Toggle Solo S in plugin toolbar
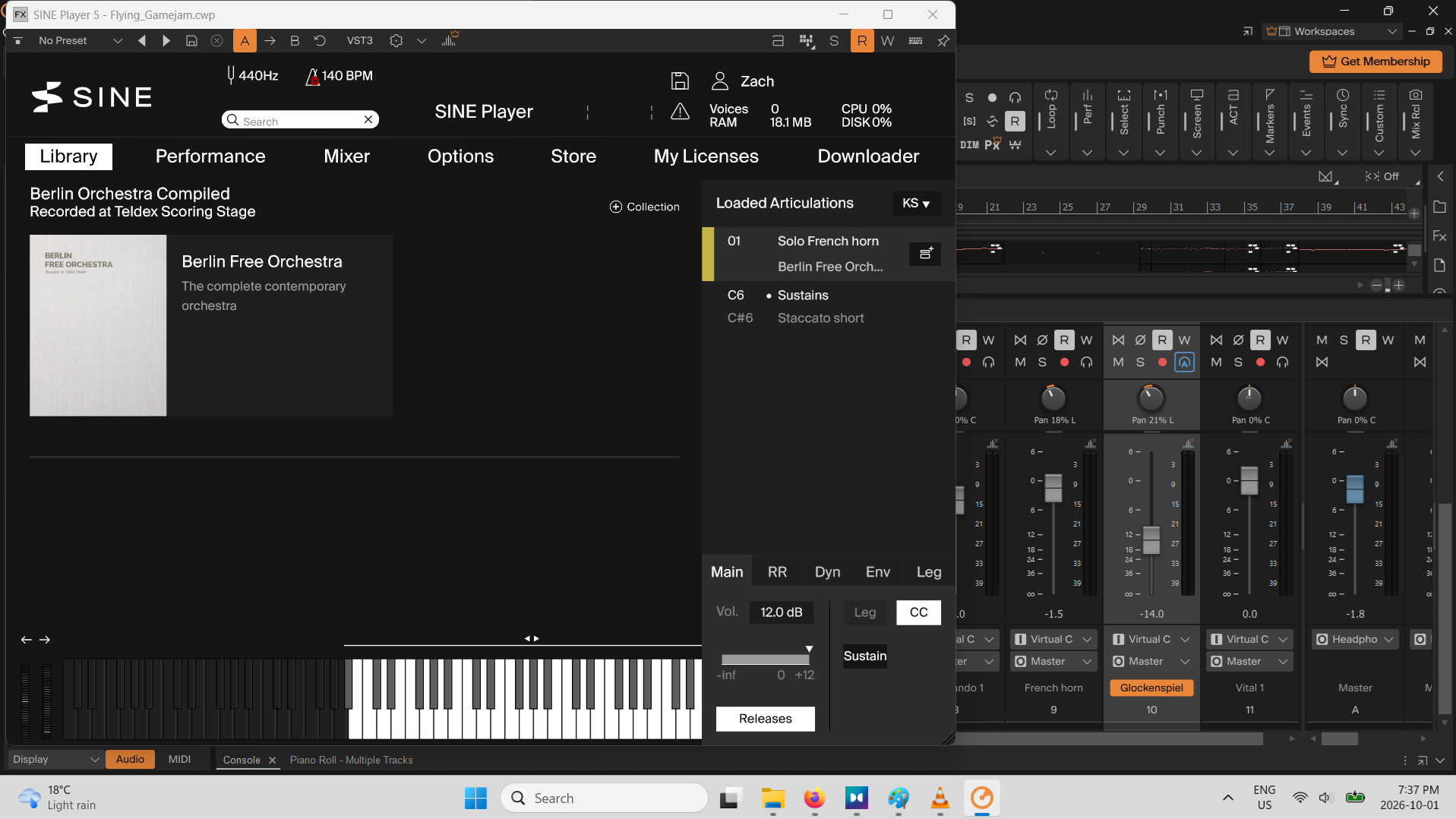This screenshot has width=1456, height=819. pyautogui.click(x=834, y=41)
